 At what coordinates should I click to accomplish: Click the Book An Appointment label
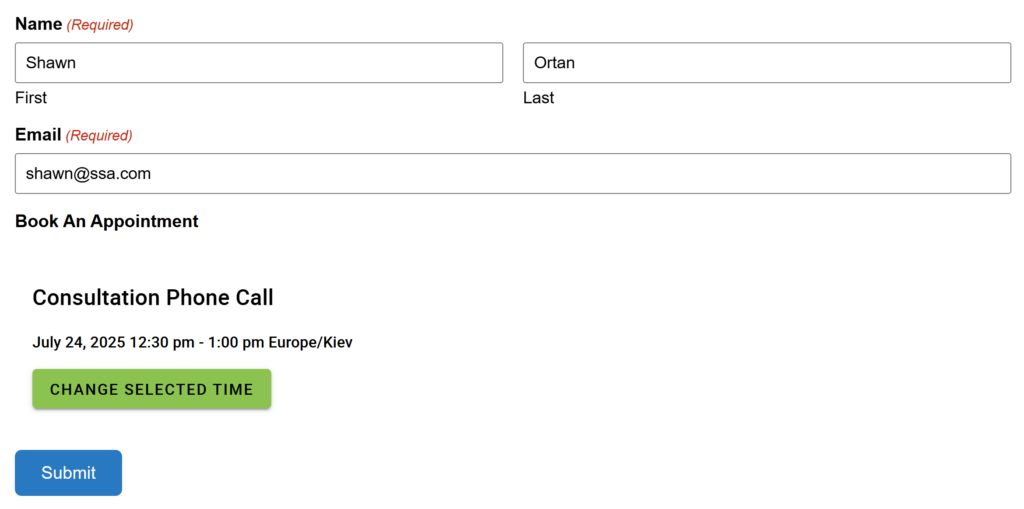coord(107,221)
